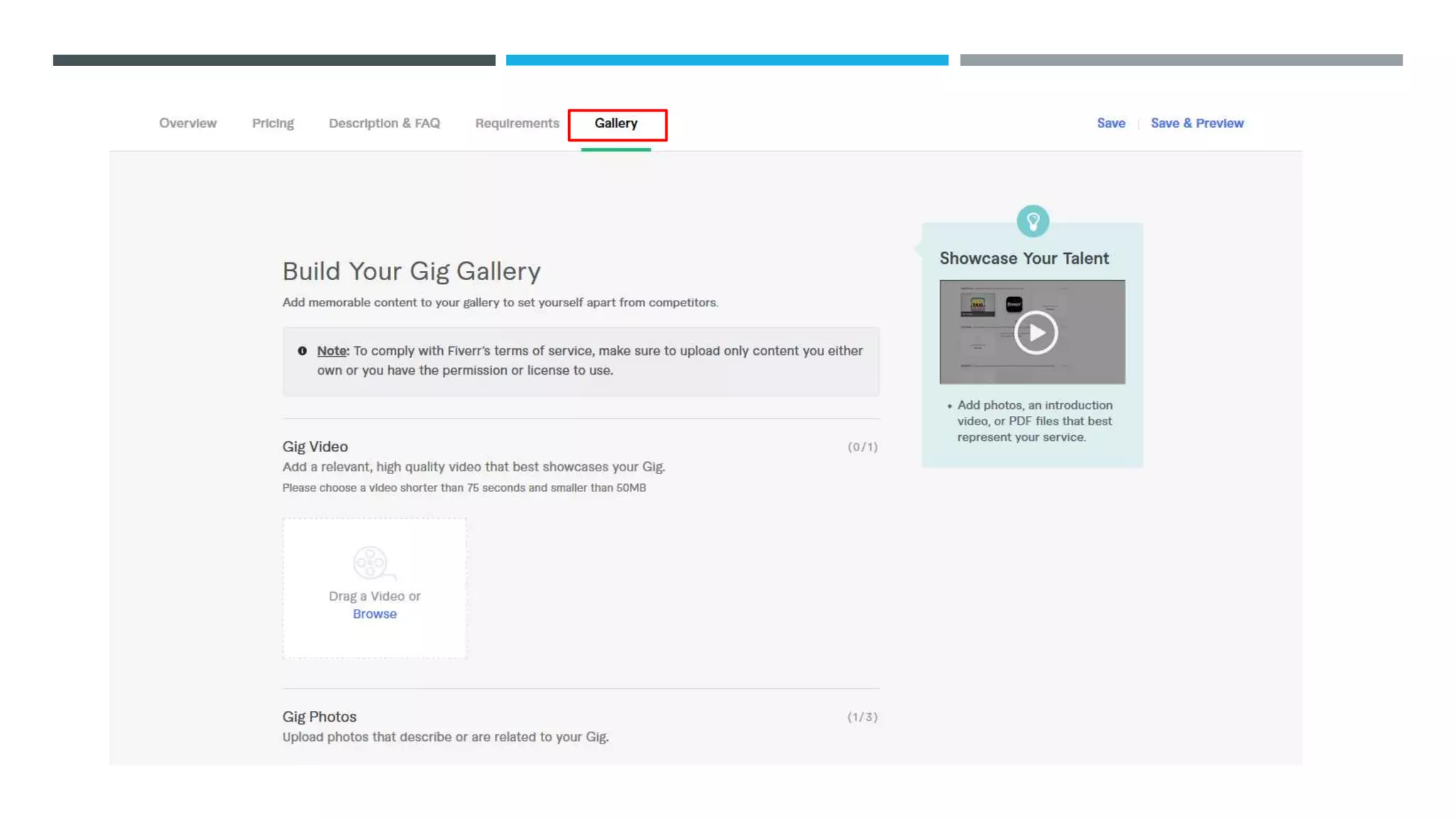This screenshot has width=1456, height=819.
Task: Switch to the Pricing tab
Action: tap(273, 123)
